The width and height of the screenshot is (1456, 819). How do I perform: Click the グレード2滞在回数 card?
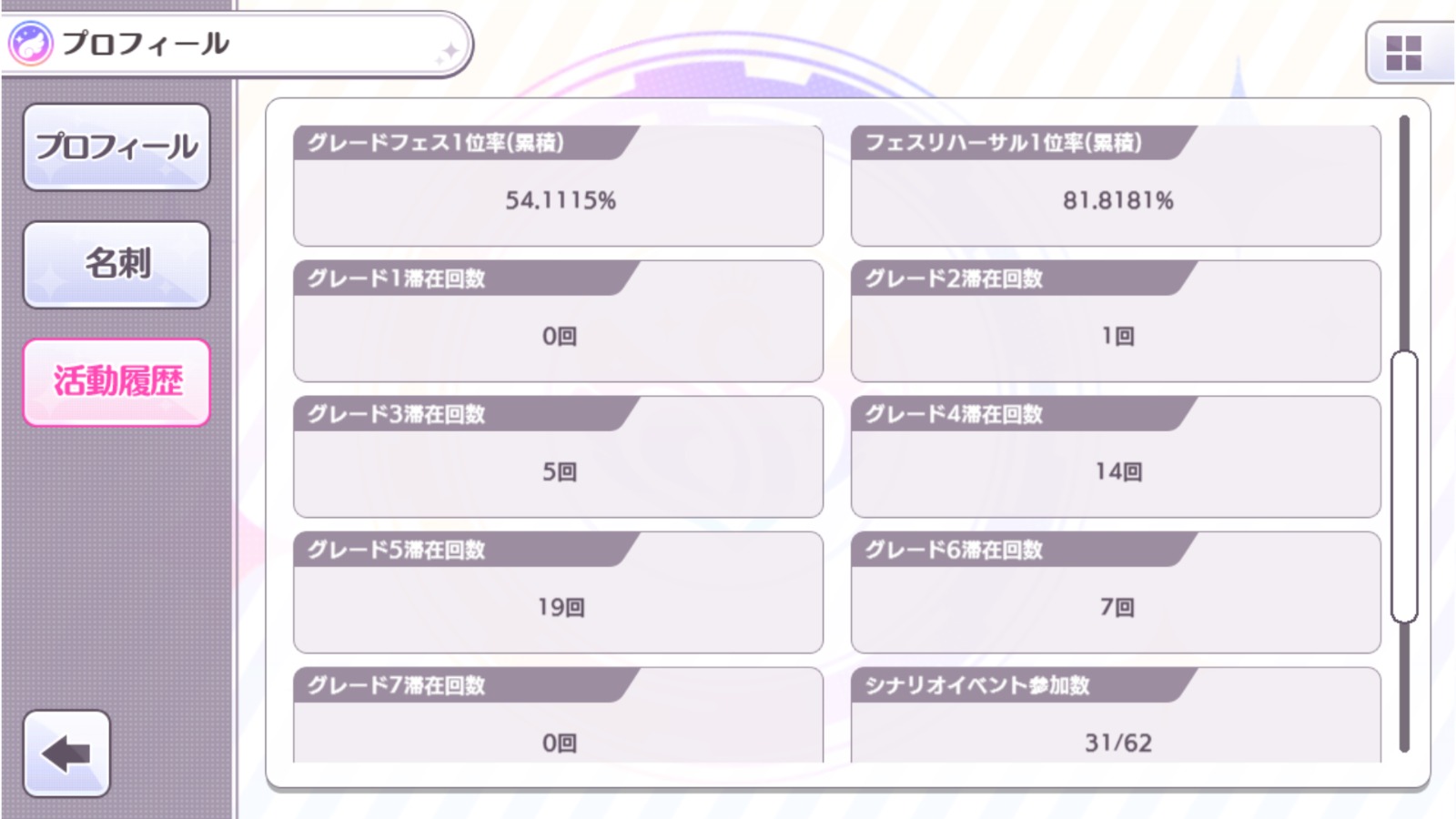point(1116,321)
